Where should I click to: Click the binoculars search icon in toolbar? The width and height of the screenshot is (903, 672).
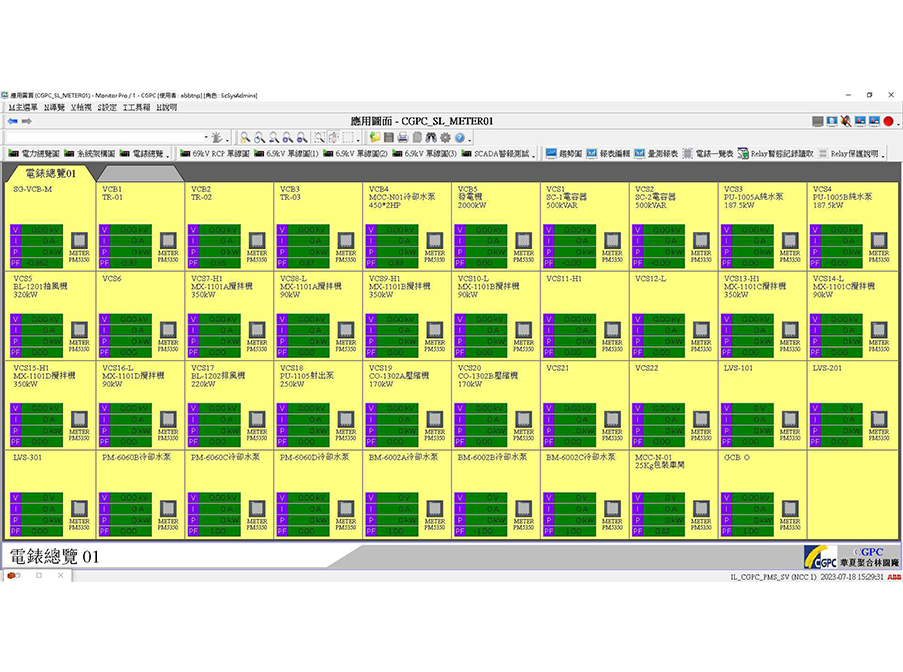[431, 137]
